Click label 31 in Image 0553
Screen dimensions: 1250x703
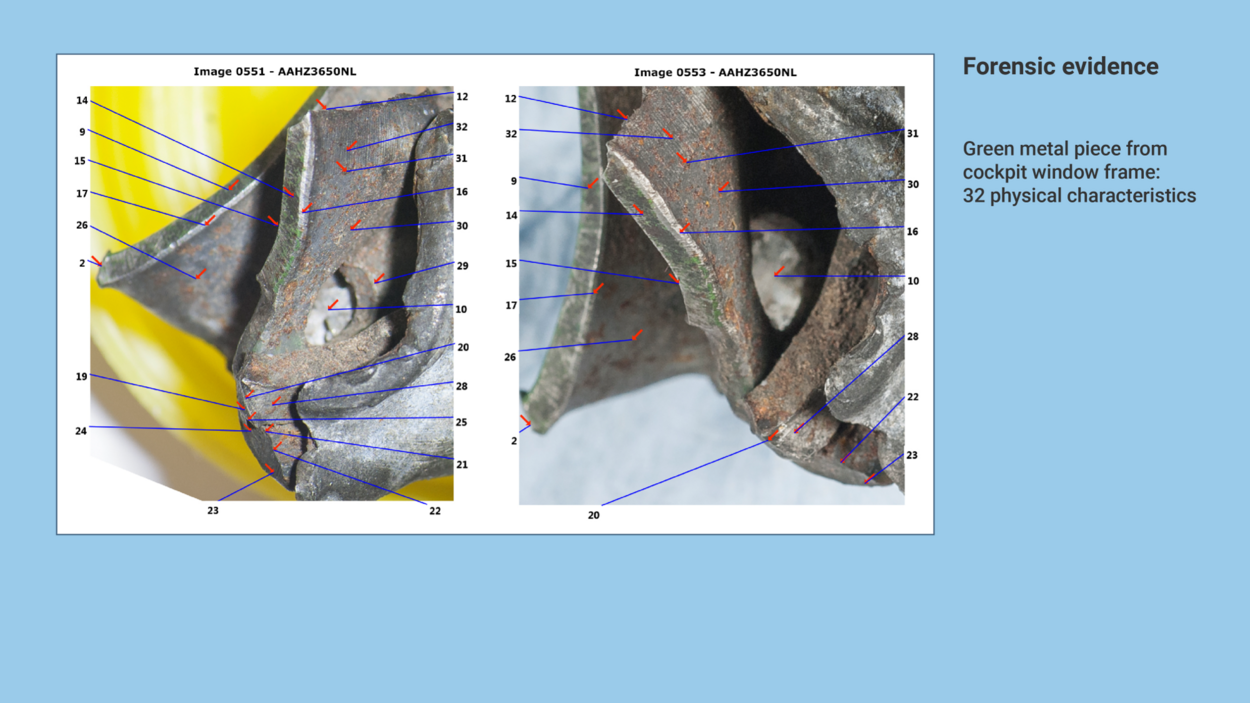click(x=913, y=134)
